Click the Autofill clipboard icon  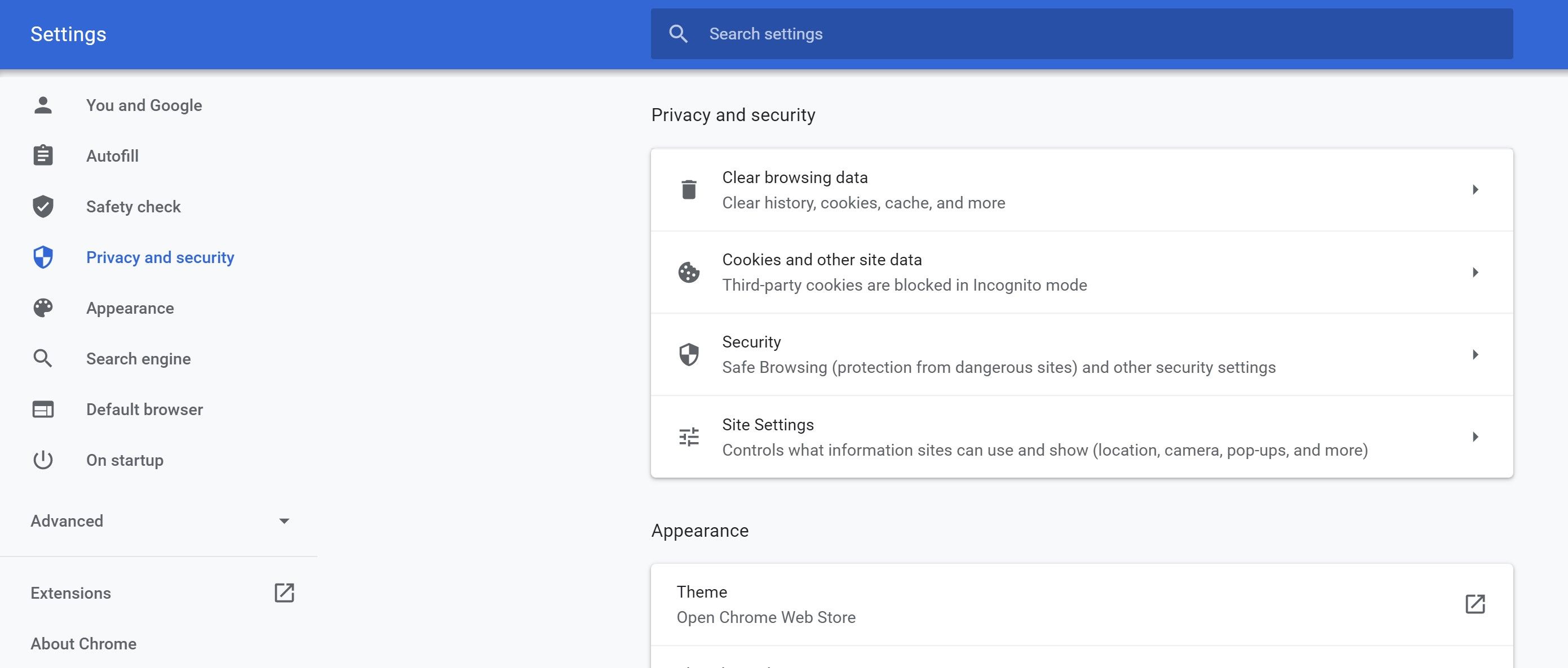click(x=42, y=154)
